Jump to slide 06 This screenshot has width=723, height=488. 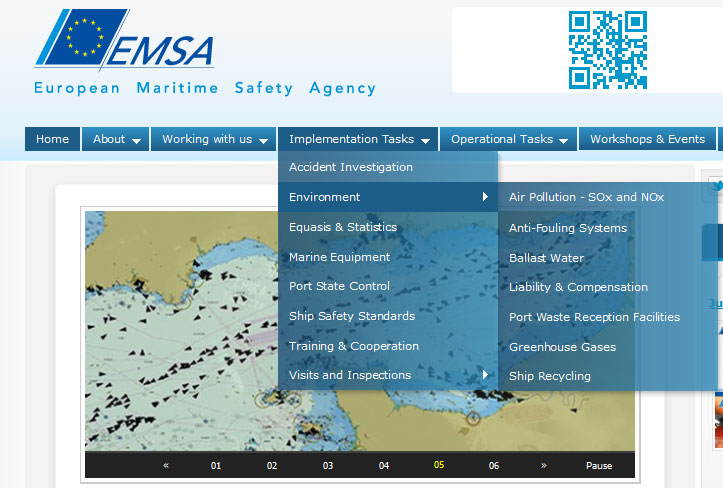click(x=494, y=466)
